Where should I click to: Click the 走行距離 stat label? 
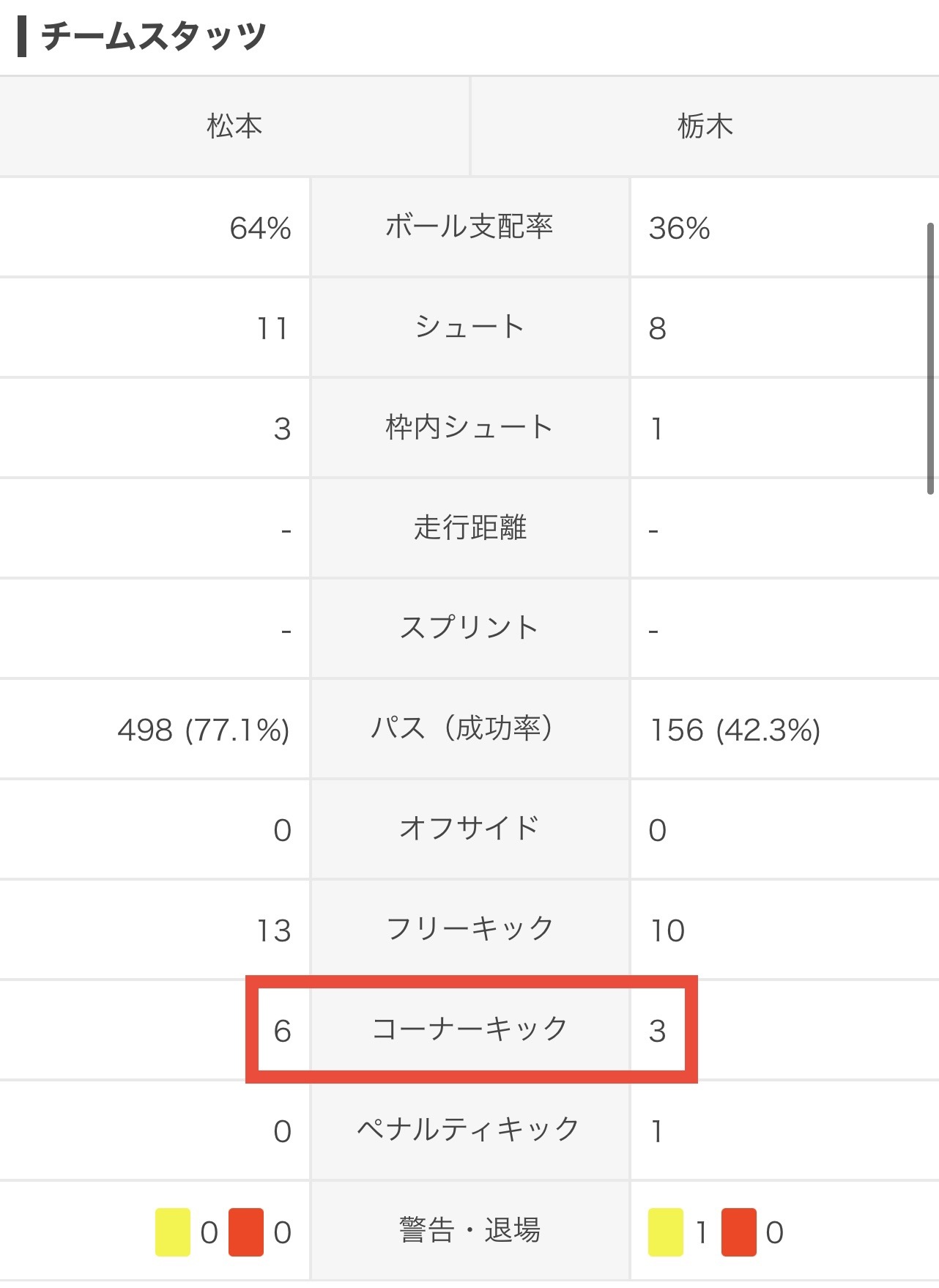(469, 528)
